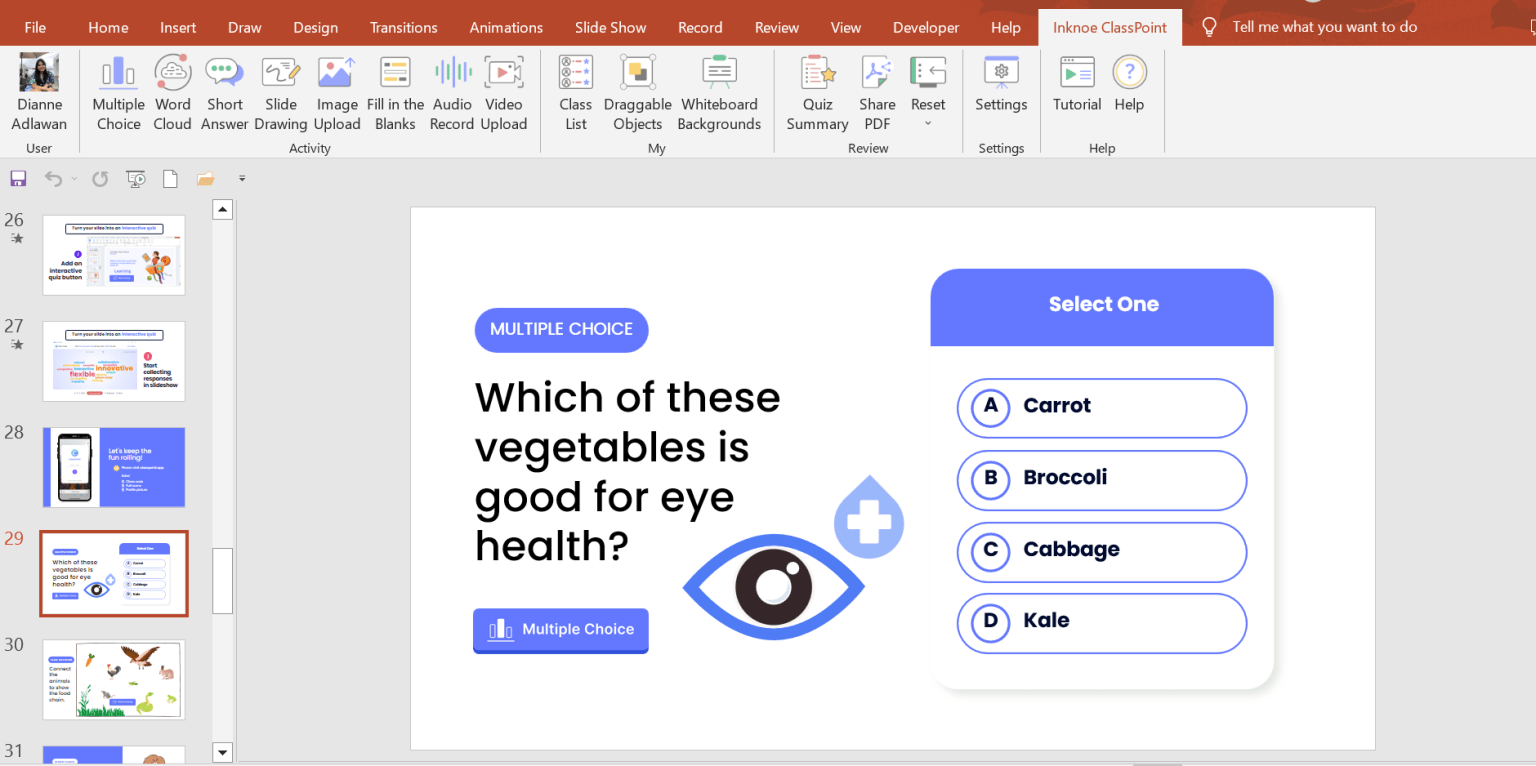
Task: Select the Word Cloud activity
Action: 172,90
